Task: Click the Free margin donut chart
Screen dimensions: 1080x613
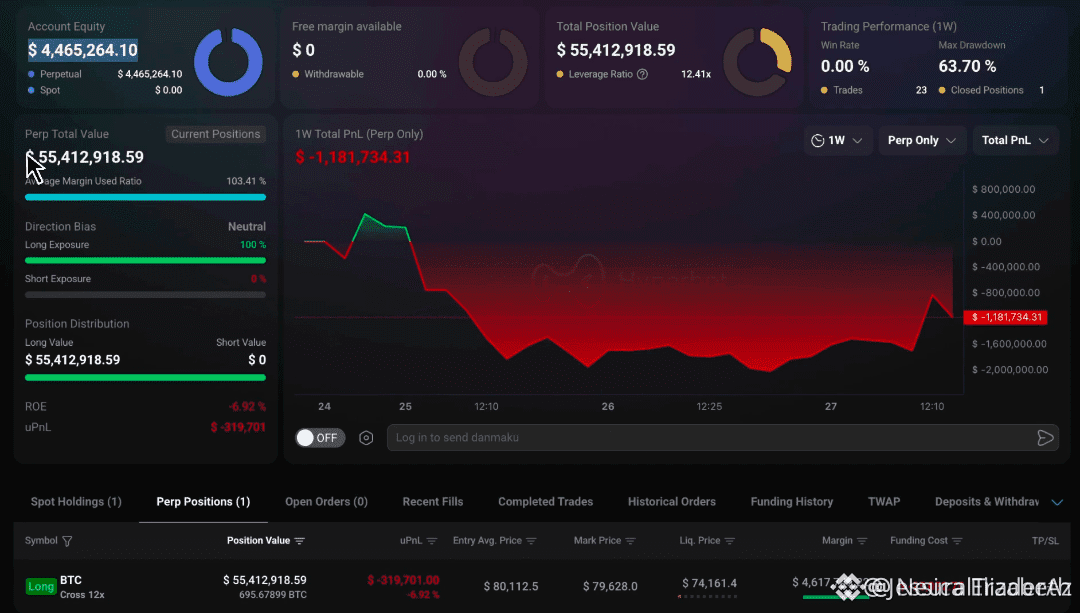Action: pyautogui.click(x=492, y=62)
